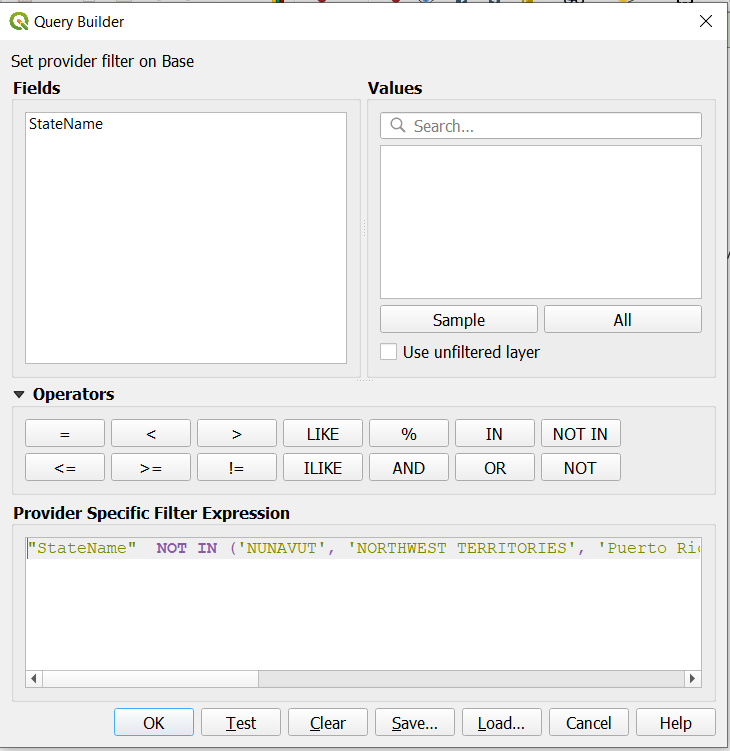This screenshot has width=730, height=751.
Task: Insert the AND operator
Action: pyautogui.click(x=409, y=468)
